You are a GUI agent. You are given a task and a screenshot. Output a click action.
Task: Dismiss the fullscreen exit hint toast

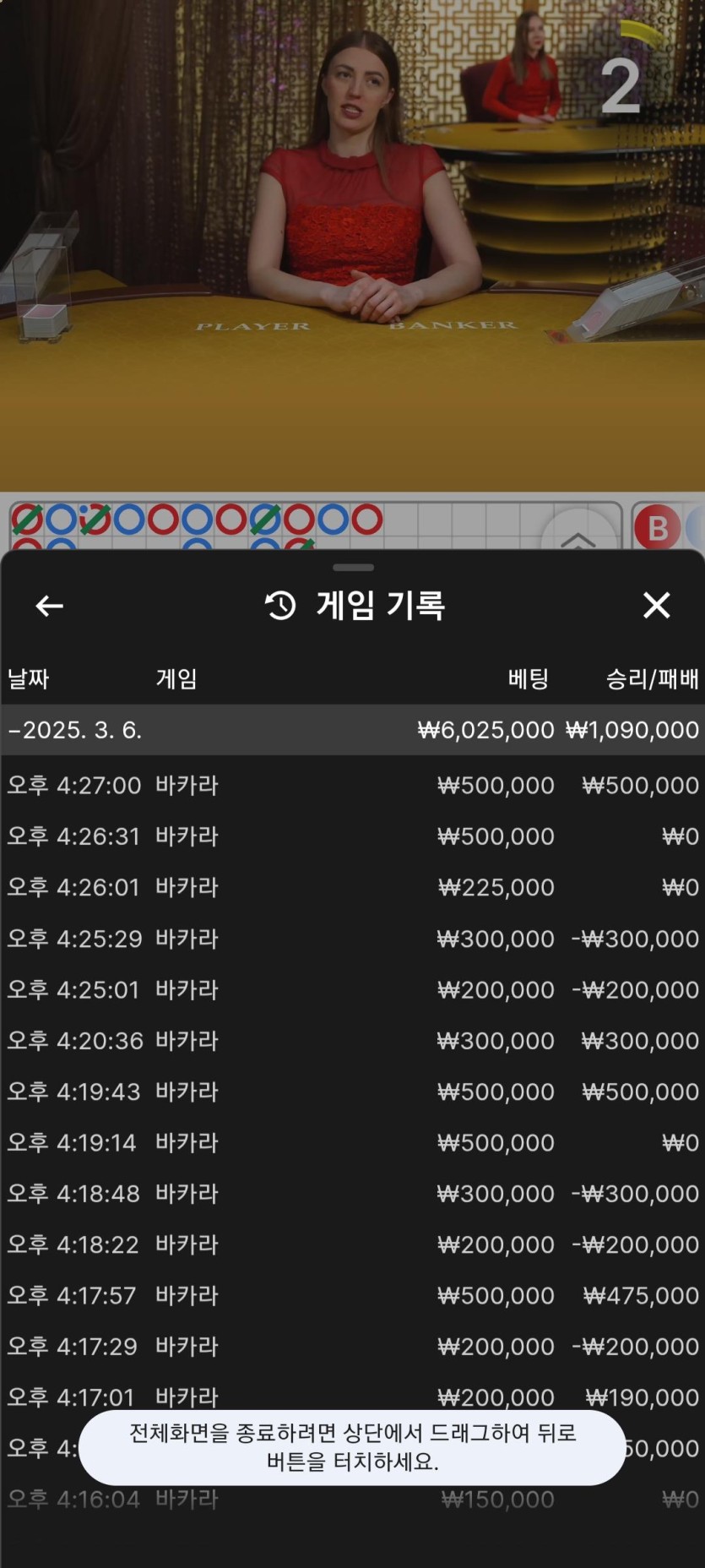352,1447
